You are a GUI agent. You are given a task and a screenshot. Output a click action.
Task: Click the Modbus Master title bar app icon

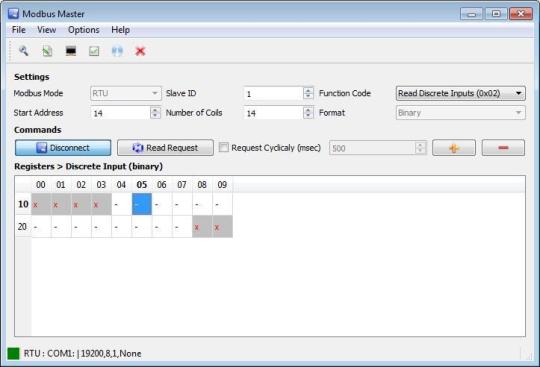point(13,14)
